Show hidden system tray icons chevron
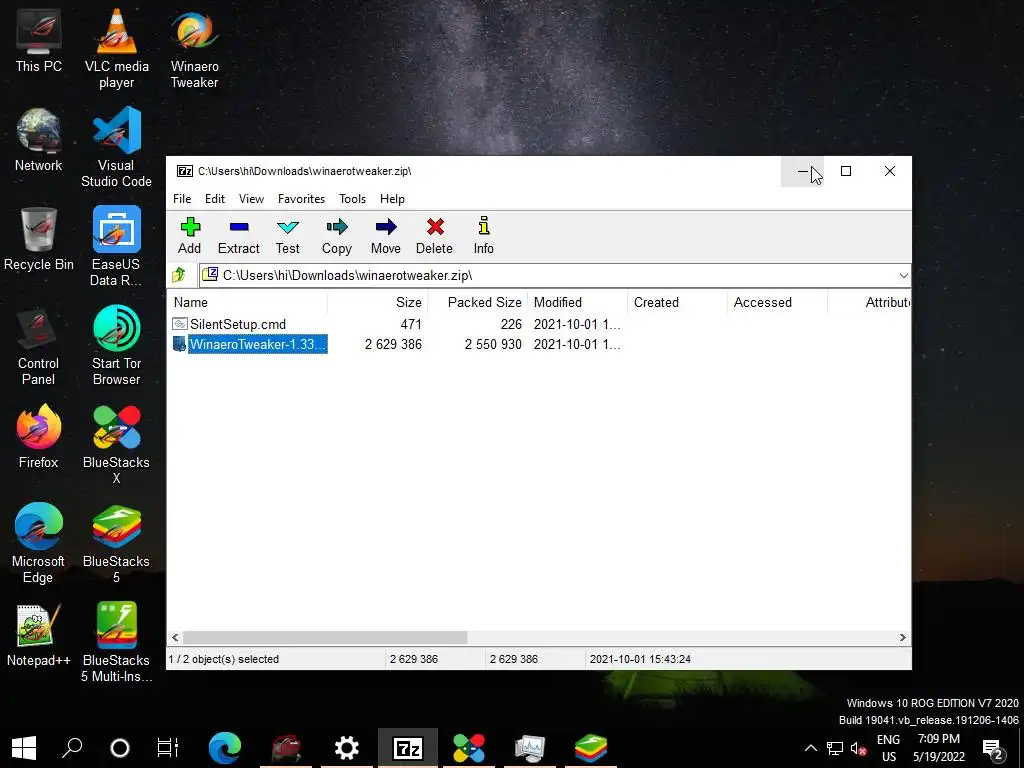This screenshot has height=768, width=1024. (810, 748)
